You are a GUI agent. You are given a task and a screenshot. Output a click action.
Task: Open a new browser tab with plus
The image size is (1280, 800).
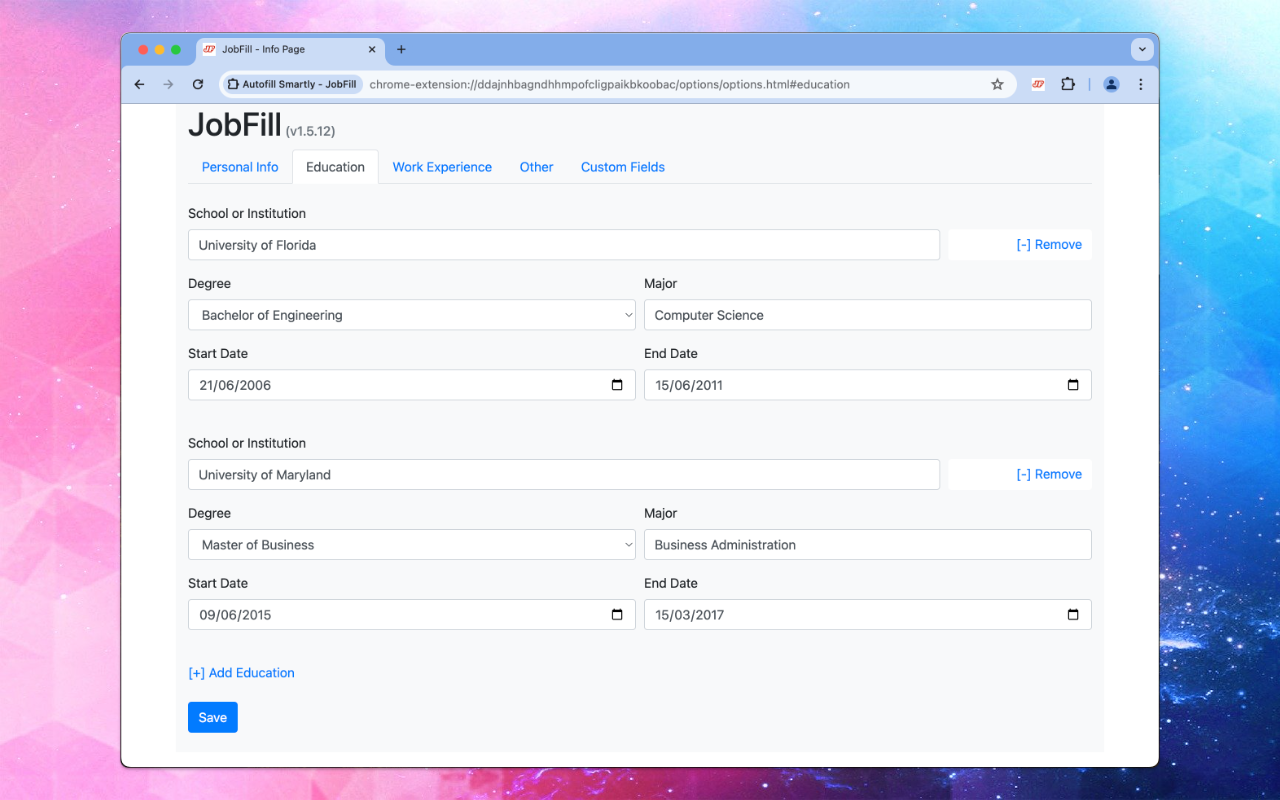tap(401, 49)
